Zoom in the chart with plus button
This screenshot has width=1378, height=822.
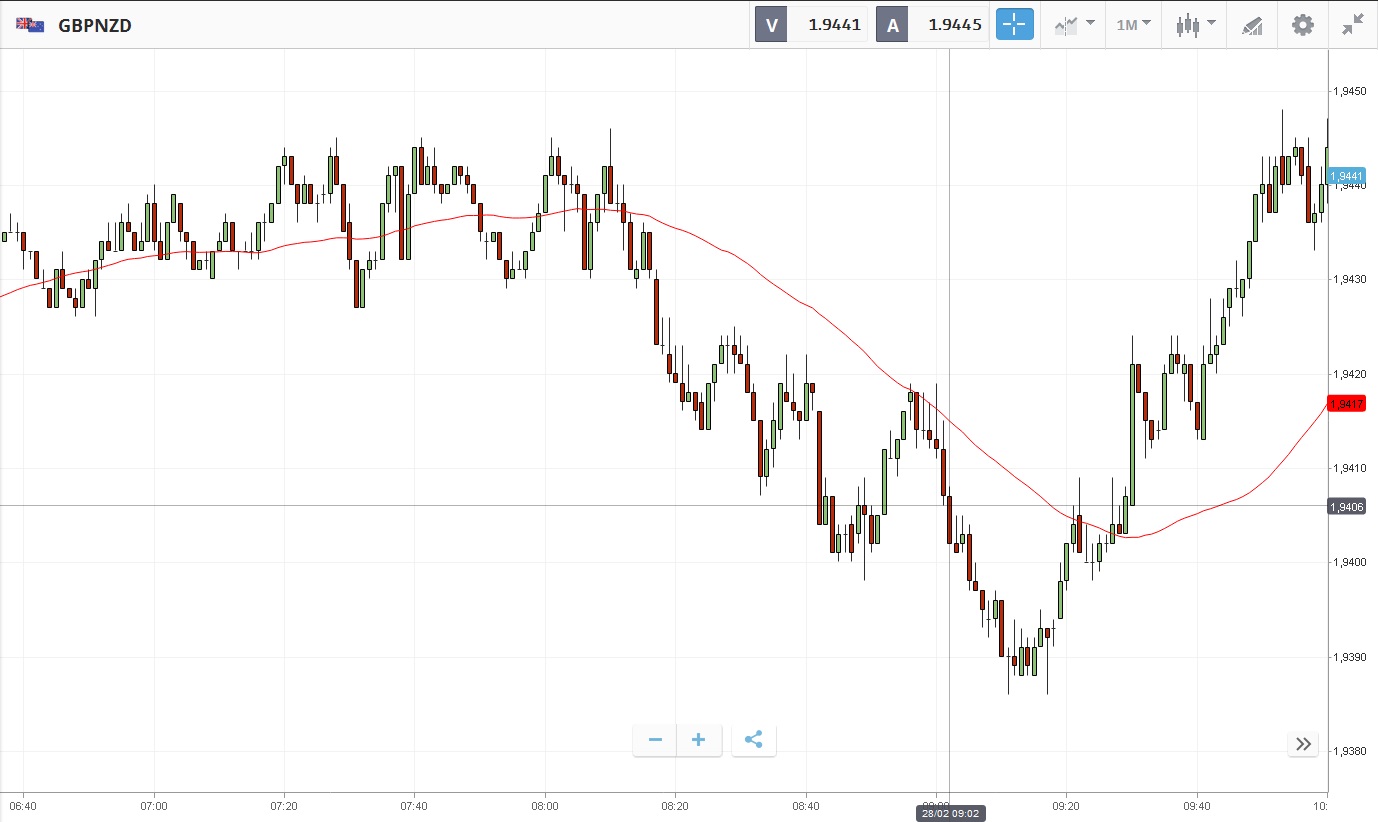[699, 740]
